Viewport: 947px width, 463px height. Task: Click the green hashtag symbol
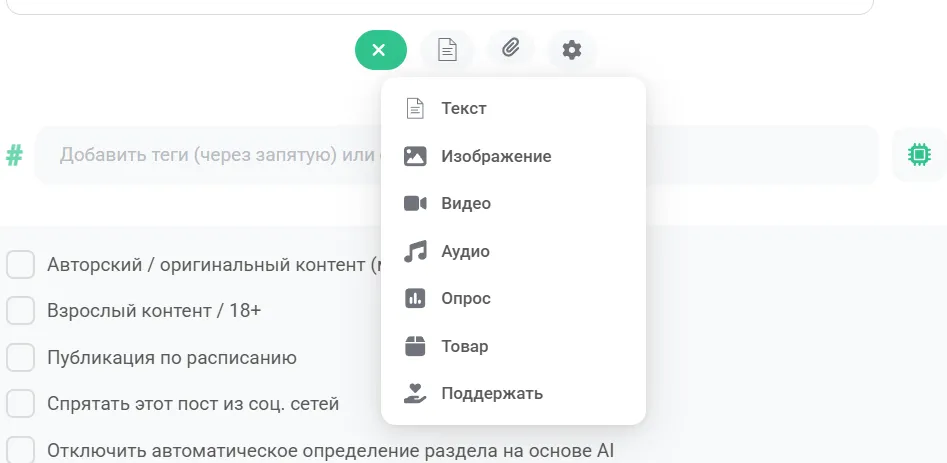click(14, 156)
